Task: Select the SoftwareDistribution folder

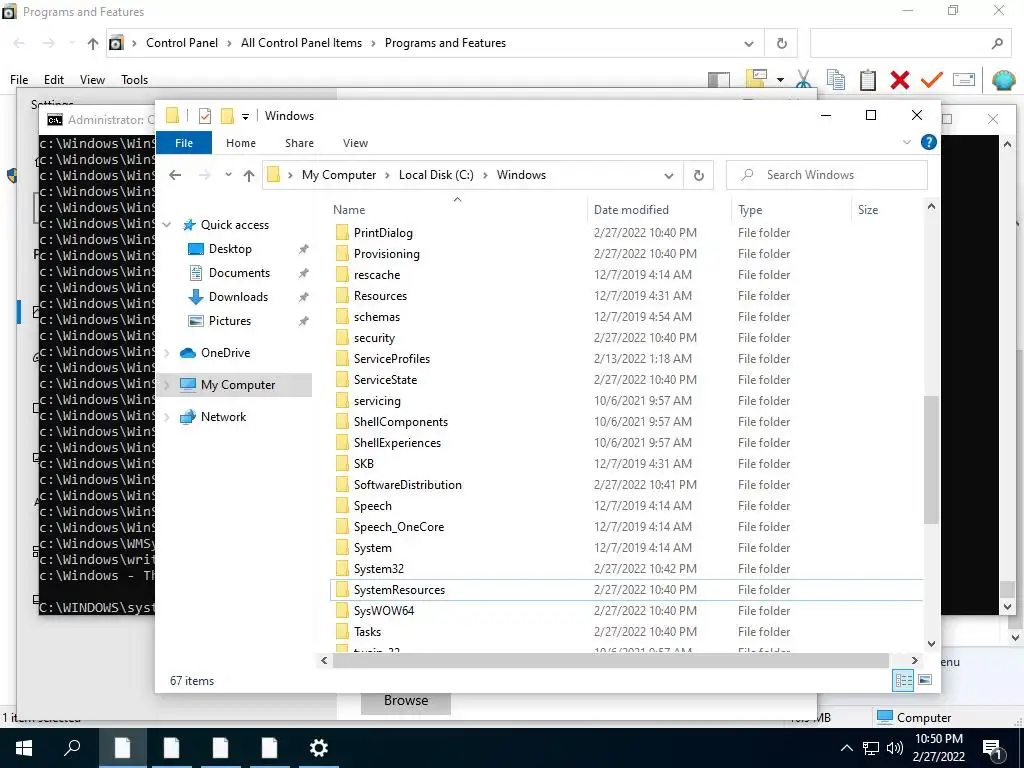Action: click(x=408, y=485)
